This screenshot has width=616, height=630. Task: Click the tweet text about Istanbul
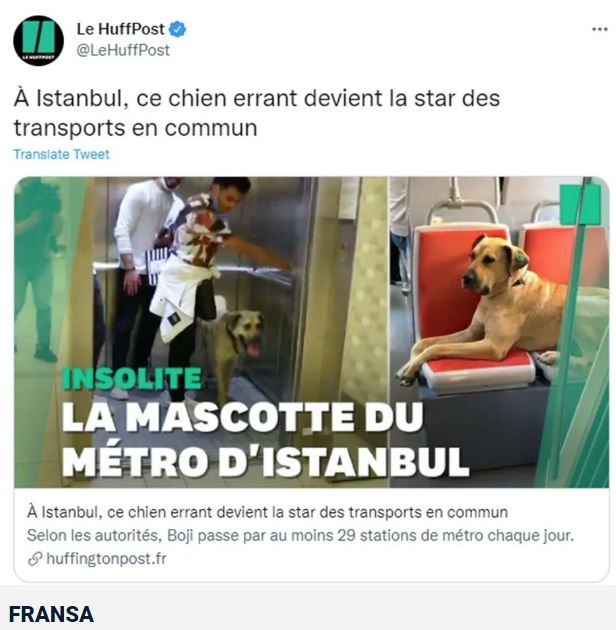coord(257,113)
